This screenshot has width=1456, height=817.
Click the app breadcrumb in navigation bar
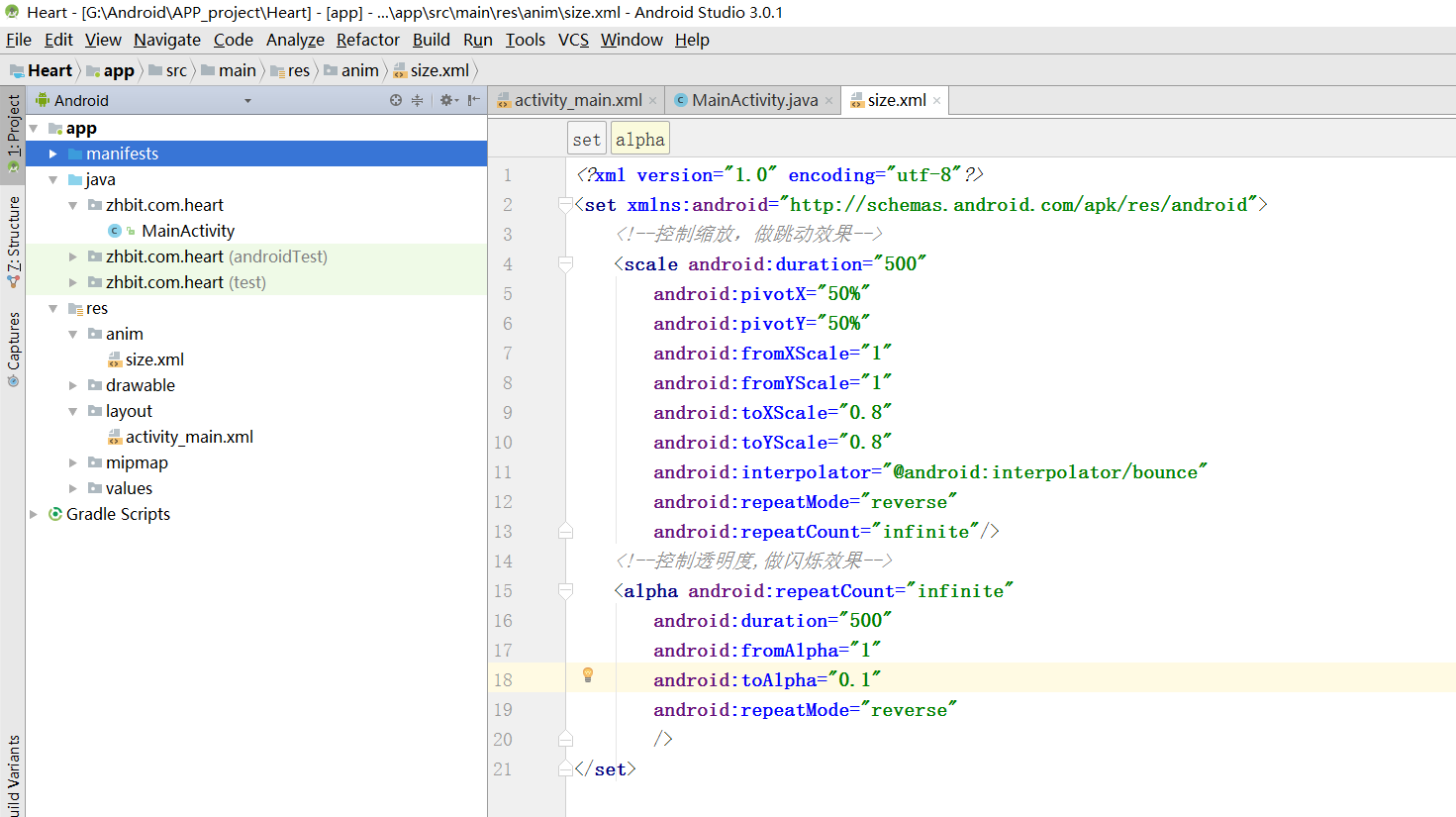coord(111,70)
